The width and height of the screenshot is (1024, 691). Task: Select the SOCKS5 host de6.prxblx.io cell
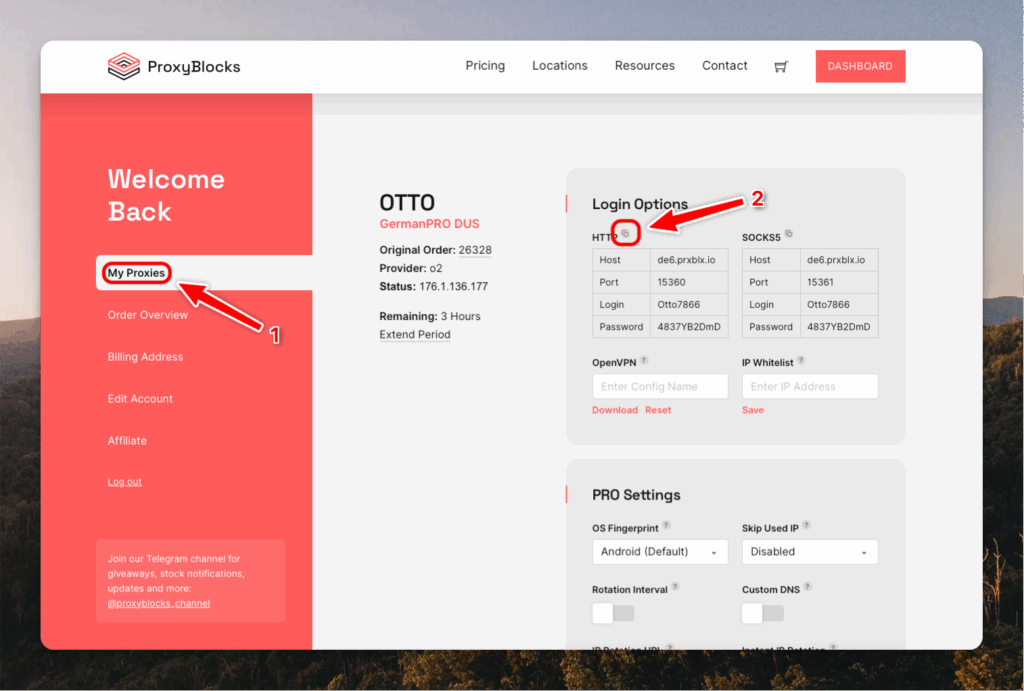(839, 260)
